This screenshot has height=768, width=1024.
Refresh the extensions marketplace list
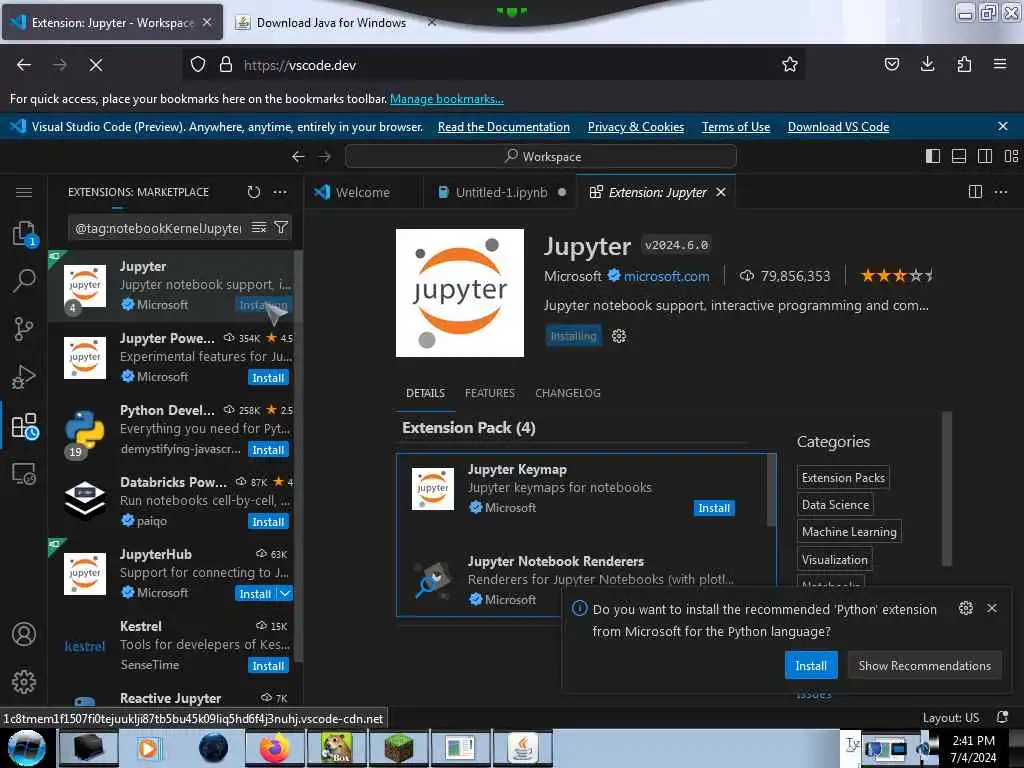click(254, 192)
